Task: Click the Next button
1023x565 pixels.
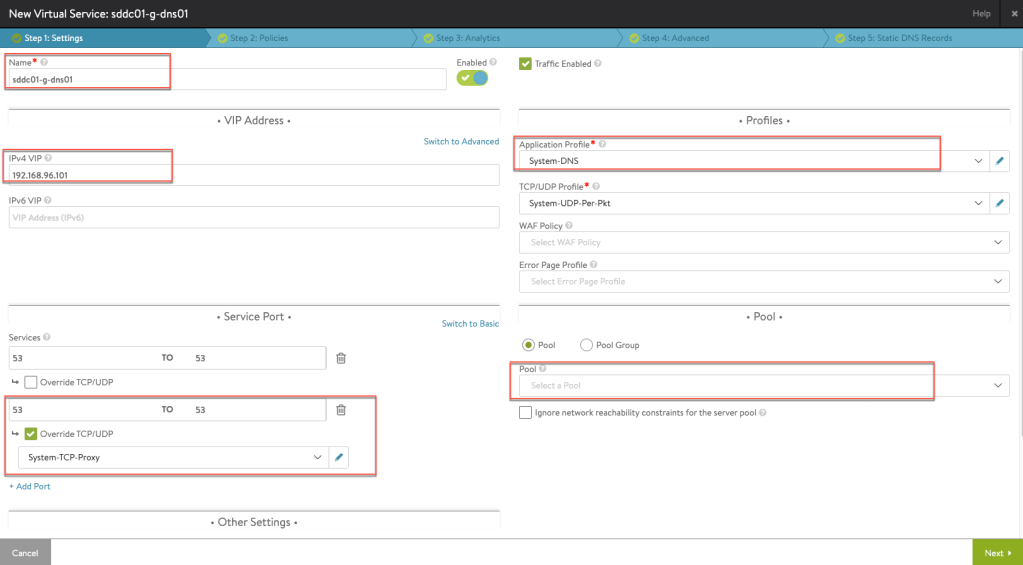Action: pyautogui.click(x=997, y=552)
